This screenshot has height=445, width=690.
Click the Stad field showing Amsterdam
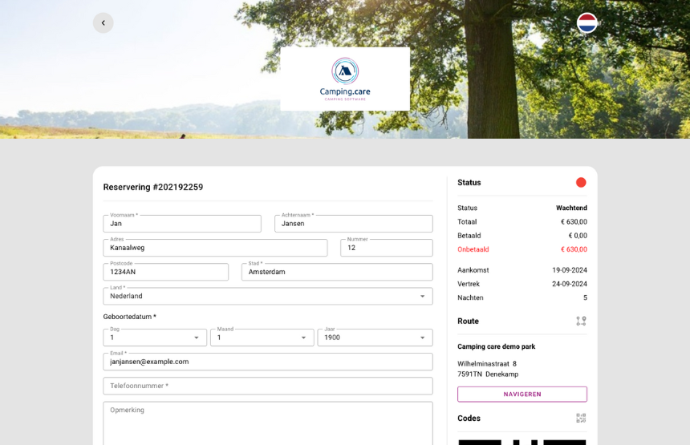pyautogui.click(x=337, y=272)
